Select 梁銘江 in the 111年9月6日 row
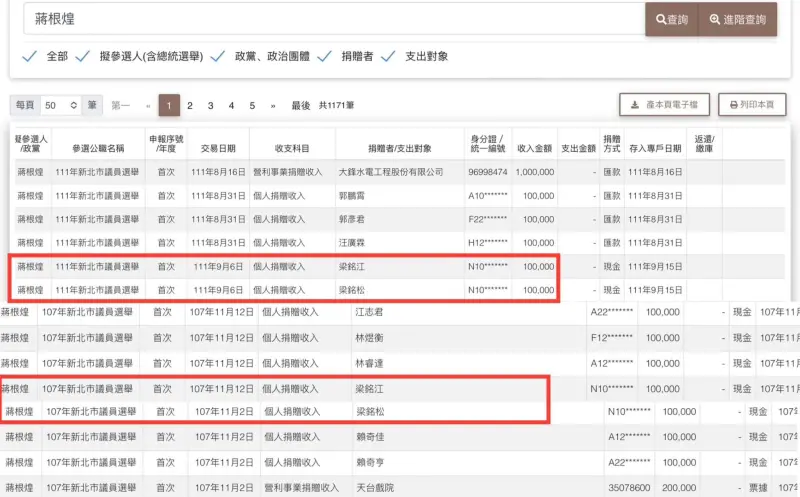800x497 pixels. click(352, 266)
